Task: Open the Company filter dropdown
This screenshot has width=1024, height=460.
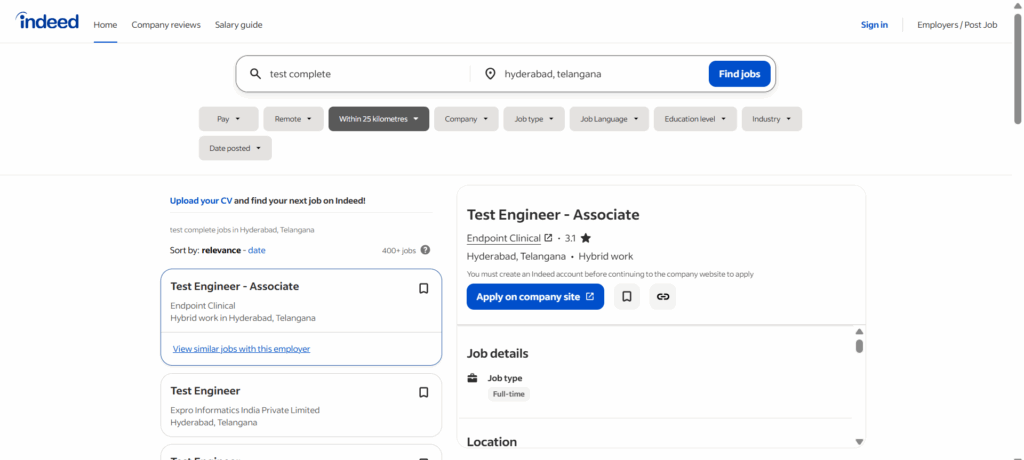Action: [466, 119]
